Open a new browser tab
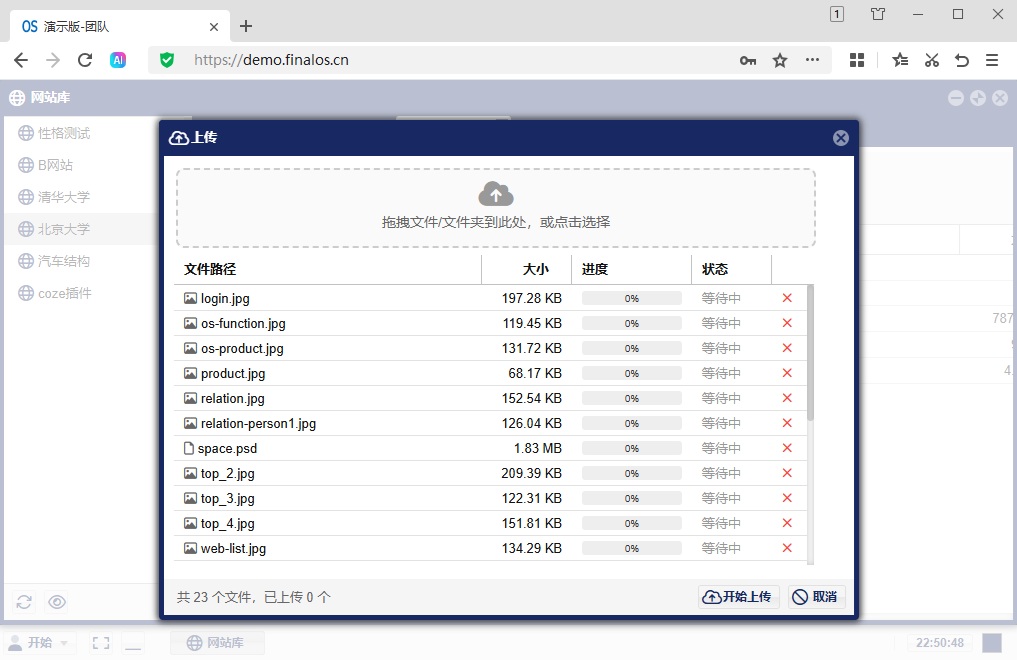This screenshot has width=1017, height=660. (x=246, y=27)
